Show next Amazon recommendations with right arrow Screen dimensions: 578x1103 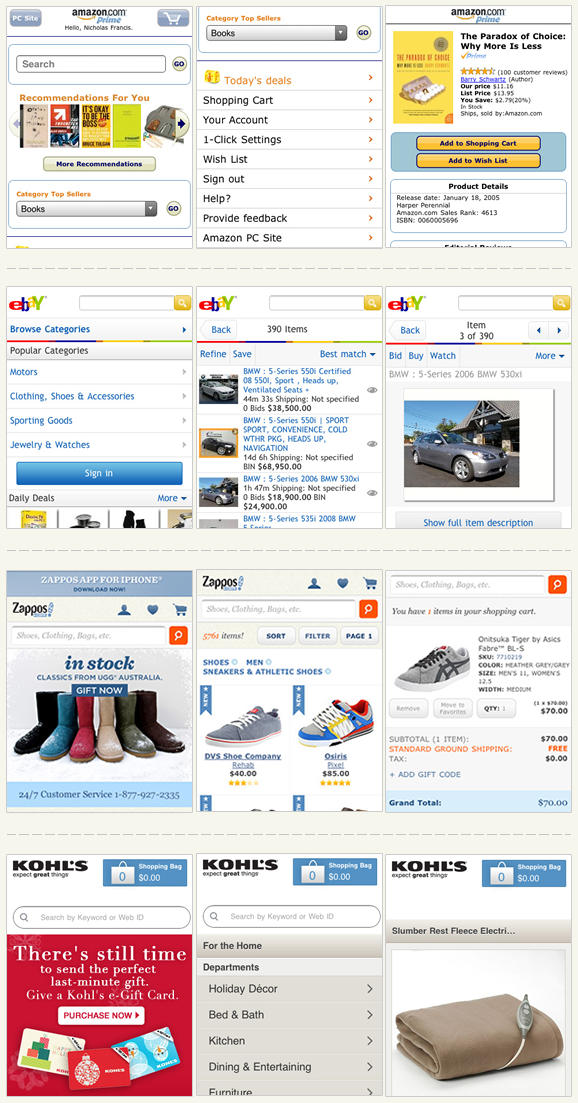[x=181, y=124]
